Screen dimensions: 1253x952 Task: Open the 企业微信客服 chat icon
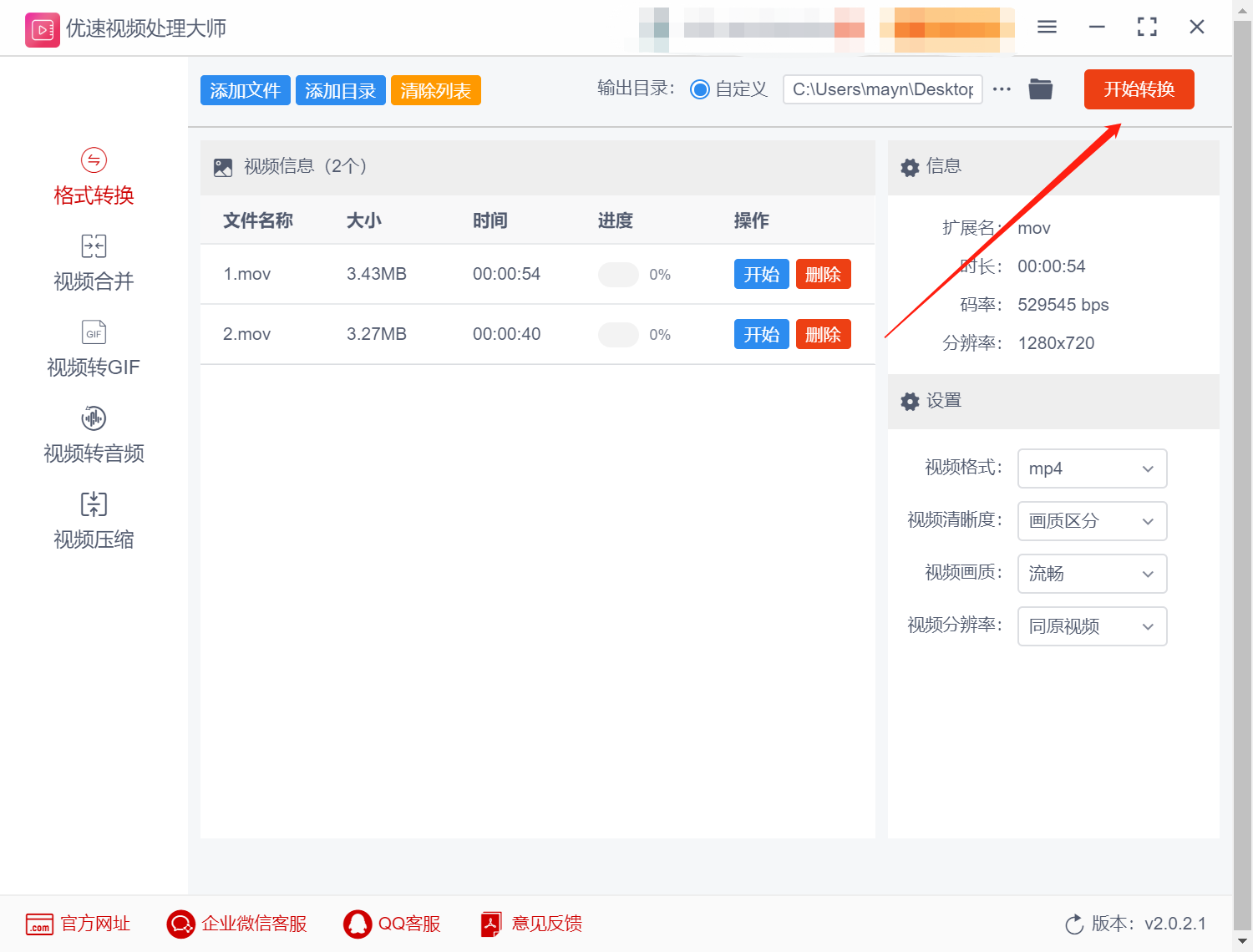(180, 924)
